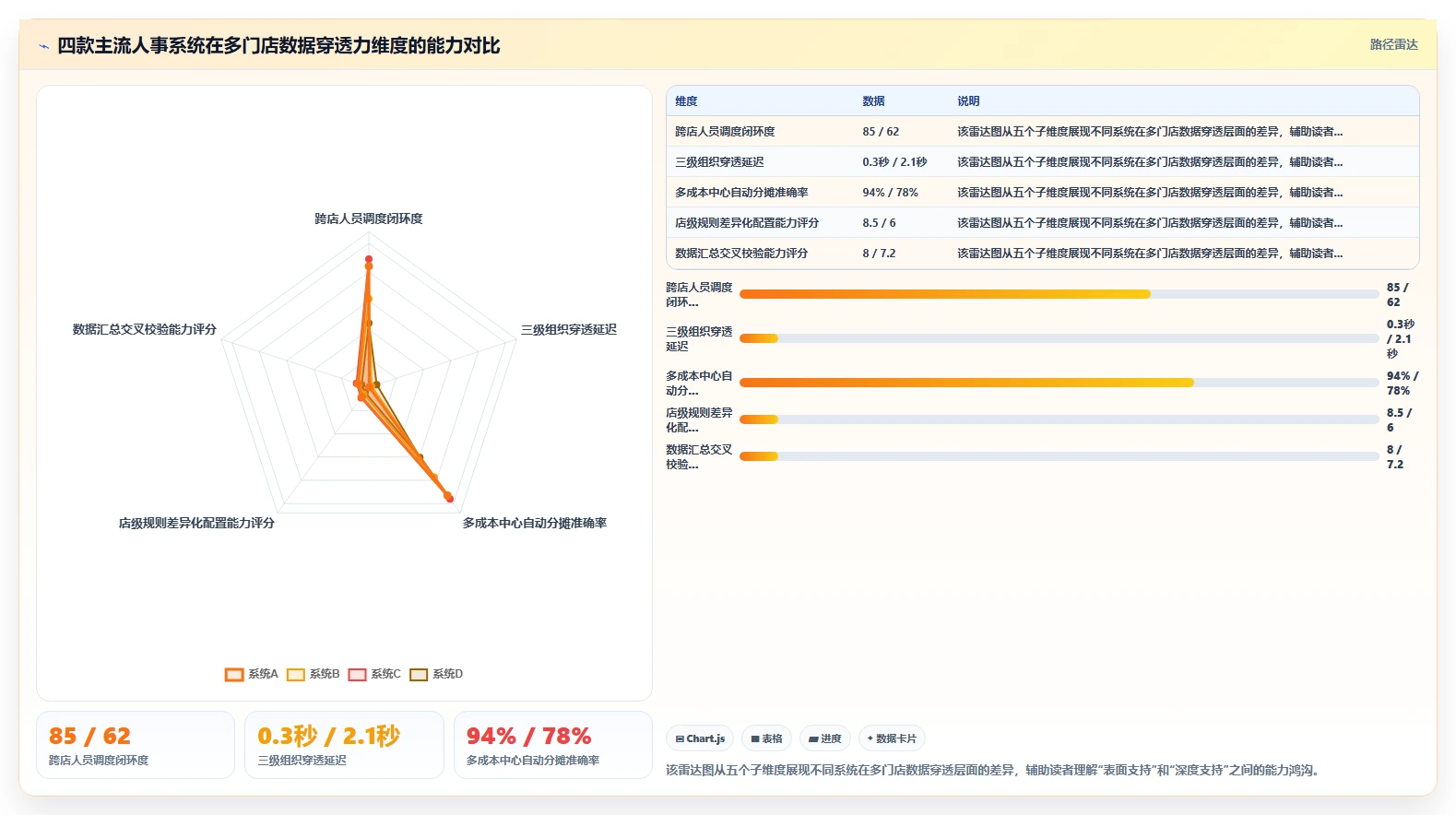This screenshot has height=815, width=1456.
Task: Click the 数据卡片 tag
Action: point(892,738)
